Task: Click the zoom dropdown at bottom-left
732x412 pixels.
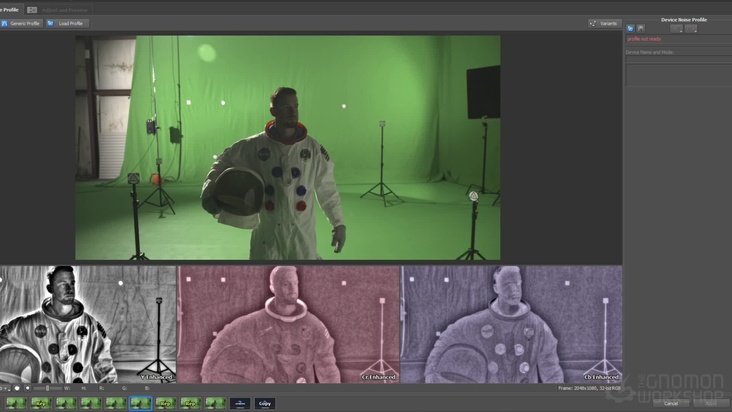Action: (5, 388)
